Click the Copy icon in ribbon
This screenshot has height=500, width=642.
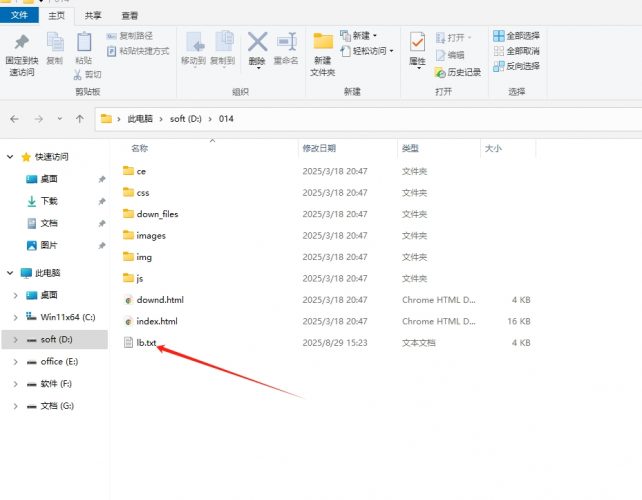tap(55, 48)
